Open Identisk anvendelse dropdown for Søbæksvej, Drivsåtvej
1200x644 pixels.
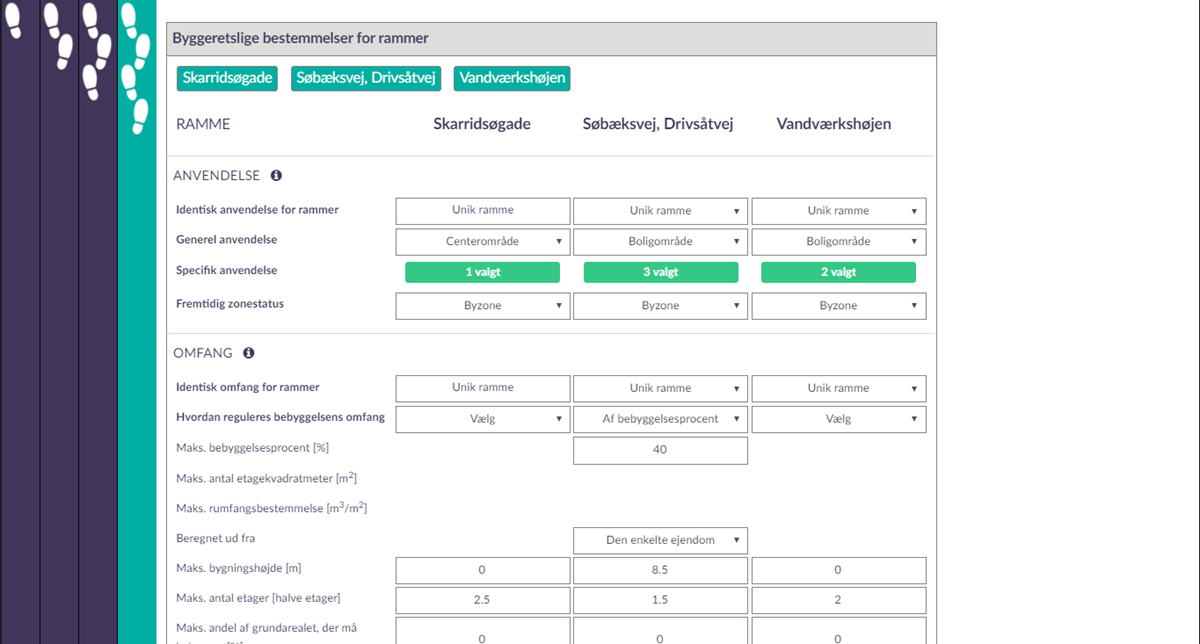[660, 211]
